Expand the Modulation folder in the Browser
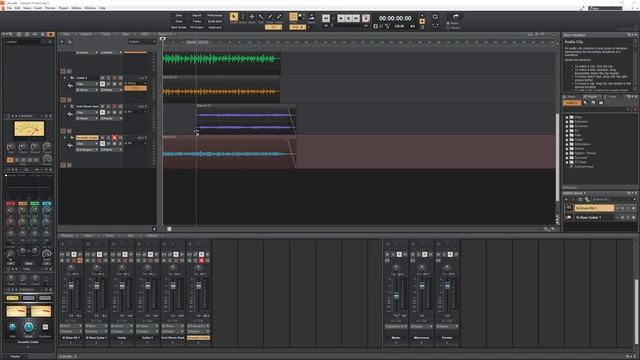Viewport: 640px width, 360px height. tap(567, 144)
